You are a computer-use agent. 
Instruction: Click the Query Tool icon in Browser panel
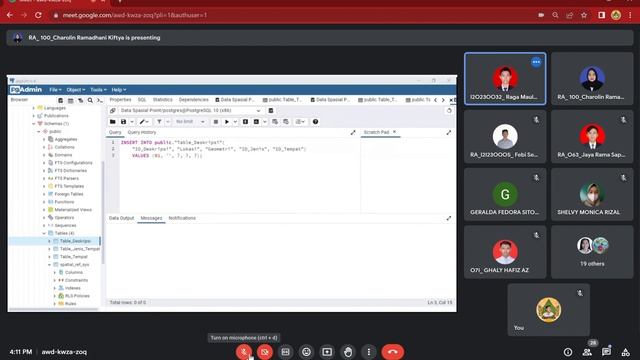60,100
